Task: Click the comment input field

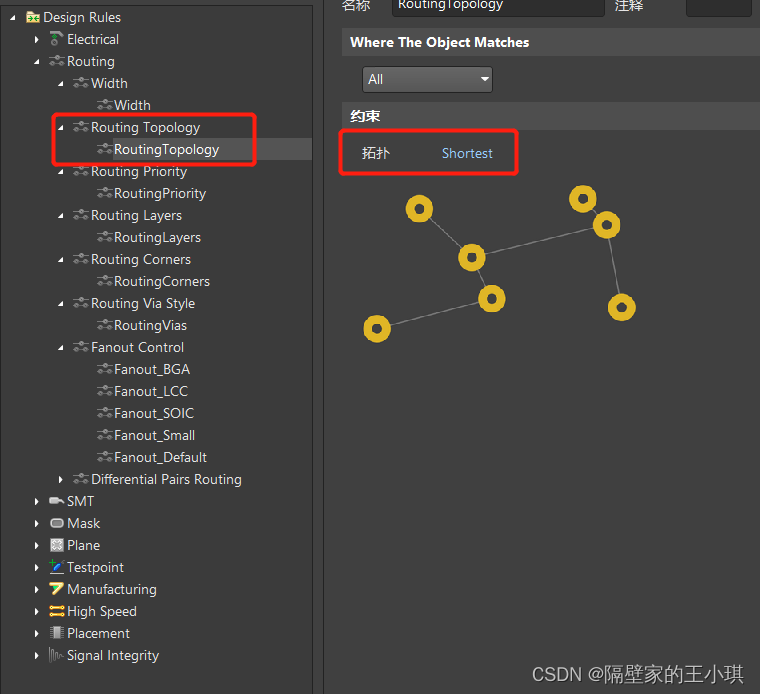Action: tap(719, 7)
